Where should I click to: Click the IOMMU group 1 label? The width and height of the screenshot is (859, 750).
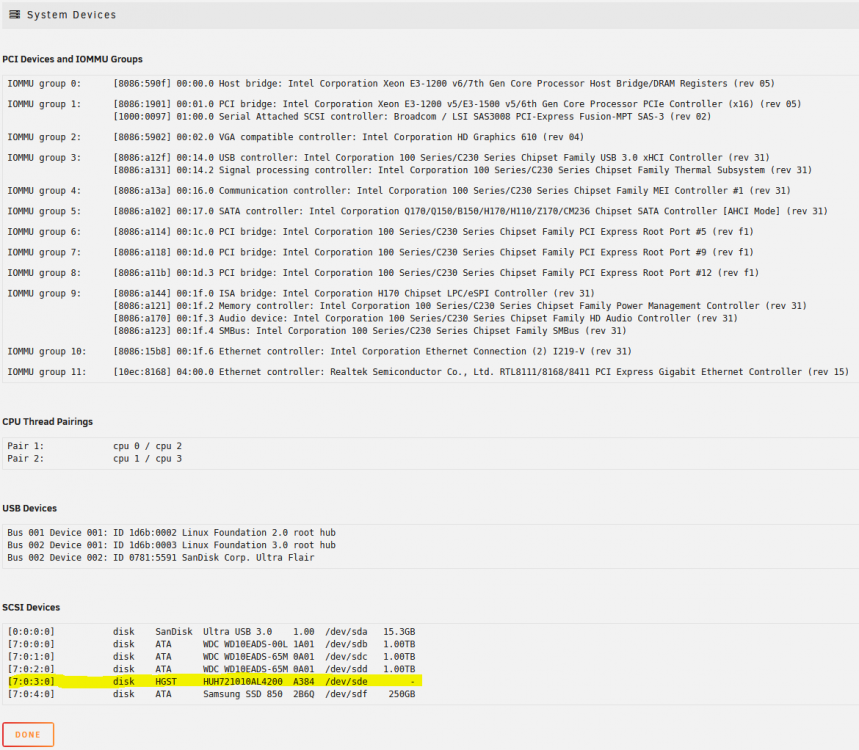pos(44,104)
